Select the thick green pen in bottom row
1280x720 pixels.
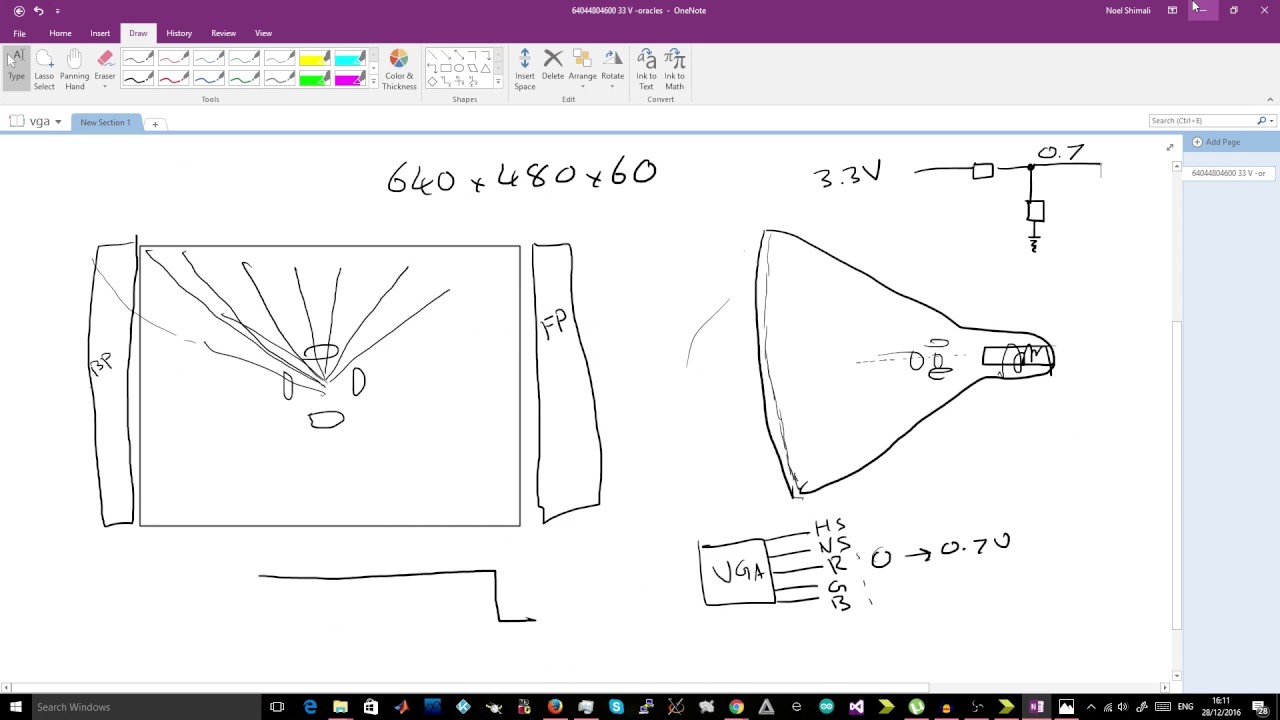click(244, 78)
